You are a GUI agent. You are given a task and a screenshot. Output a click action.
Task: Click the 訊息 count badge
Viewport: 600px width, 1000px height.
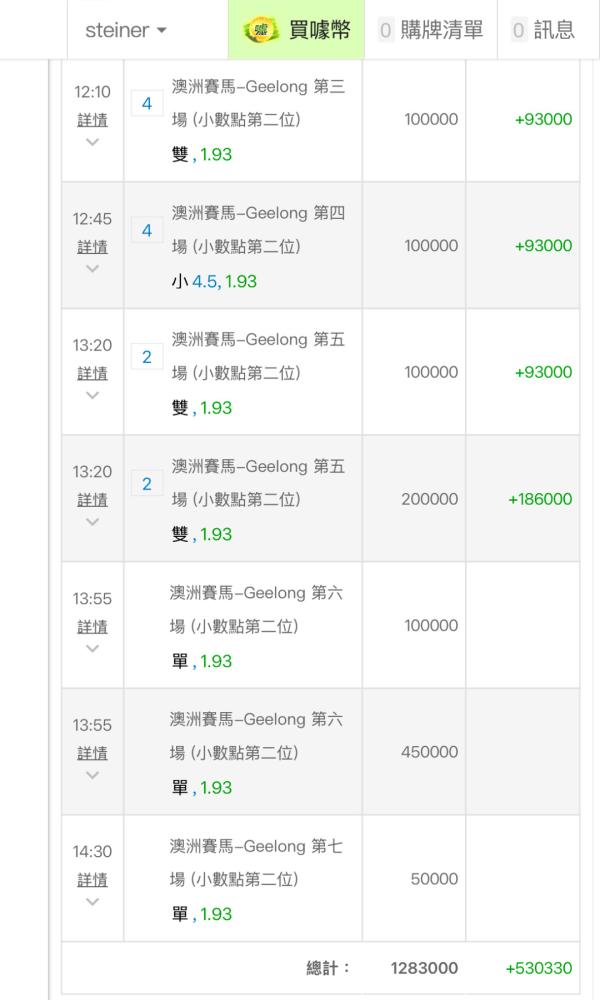[518, 30]
